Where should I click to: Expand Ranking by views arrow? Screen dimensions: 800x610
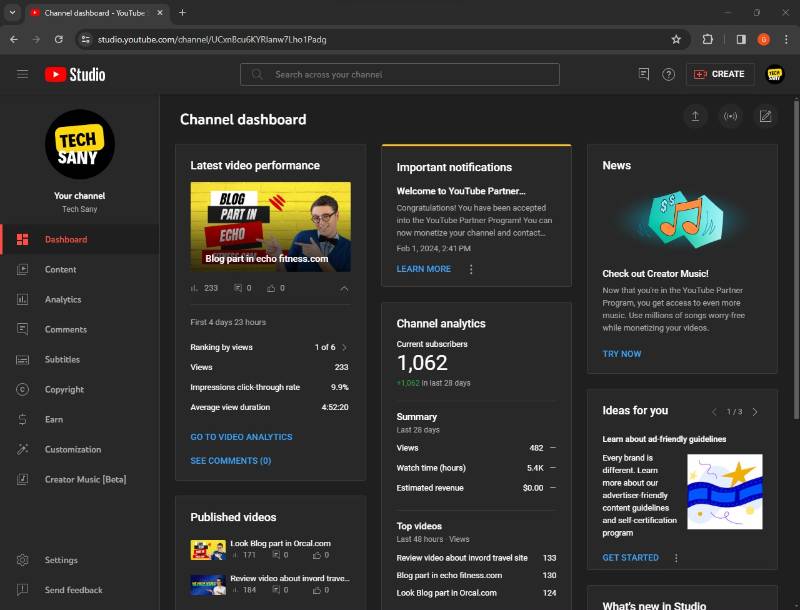pyautogui.click(x=344, y=347)
